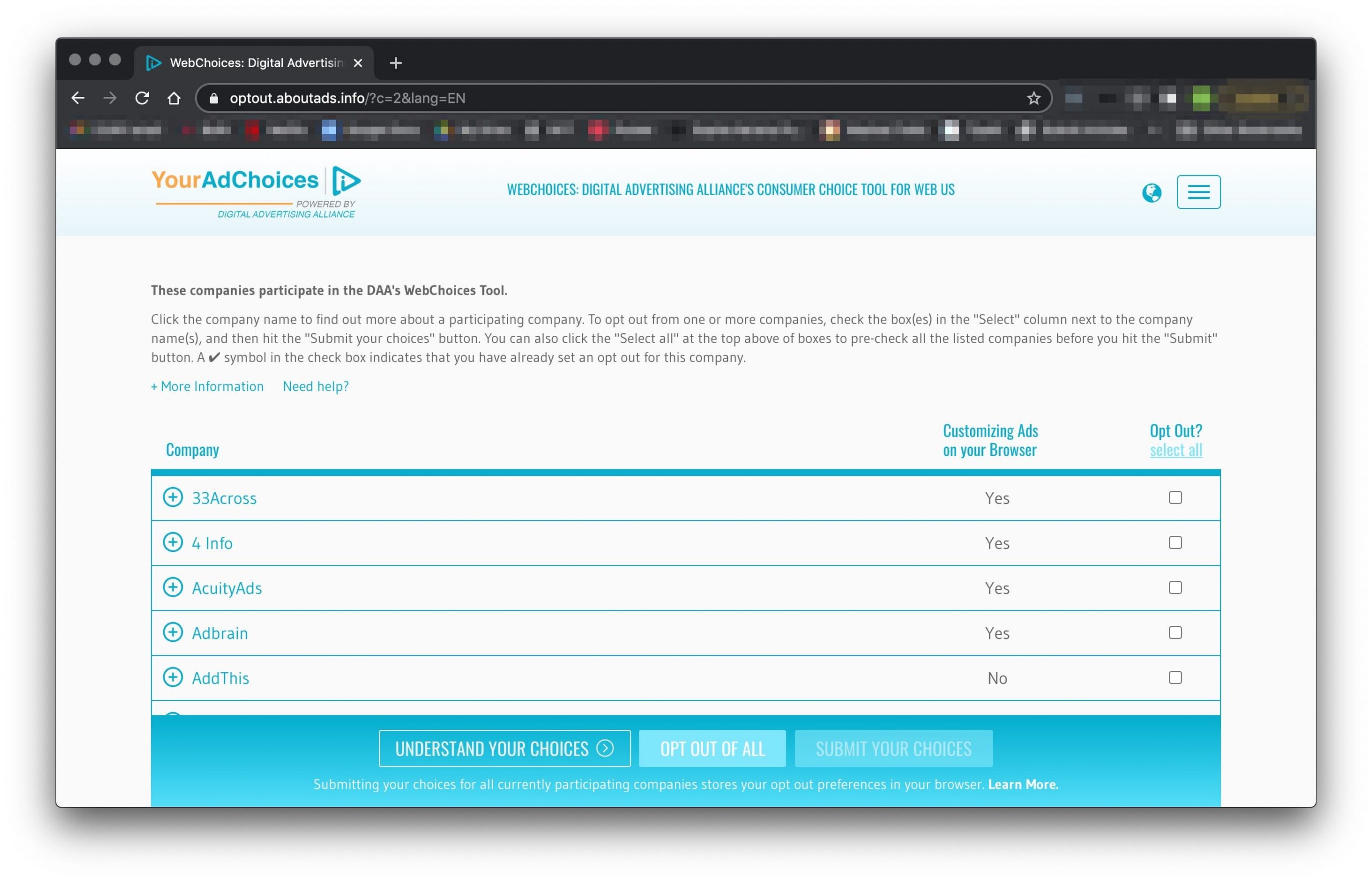Click the WebChoices consumer choice tool heading
Image resolution: width=1372 pixels, height=881 pixels.
730,189
